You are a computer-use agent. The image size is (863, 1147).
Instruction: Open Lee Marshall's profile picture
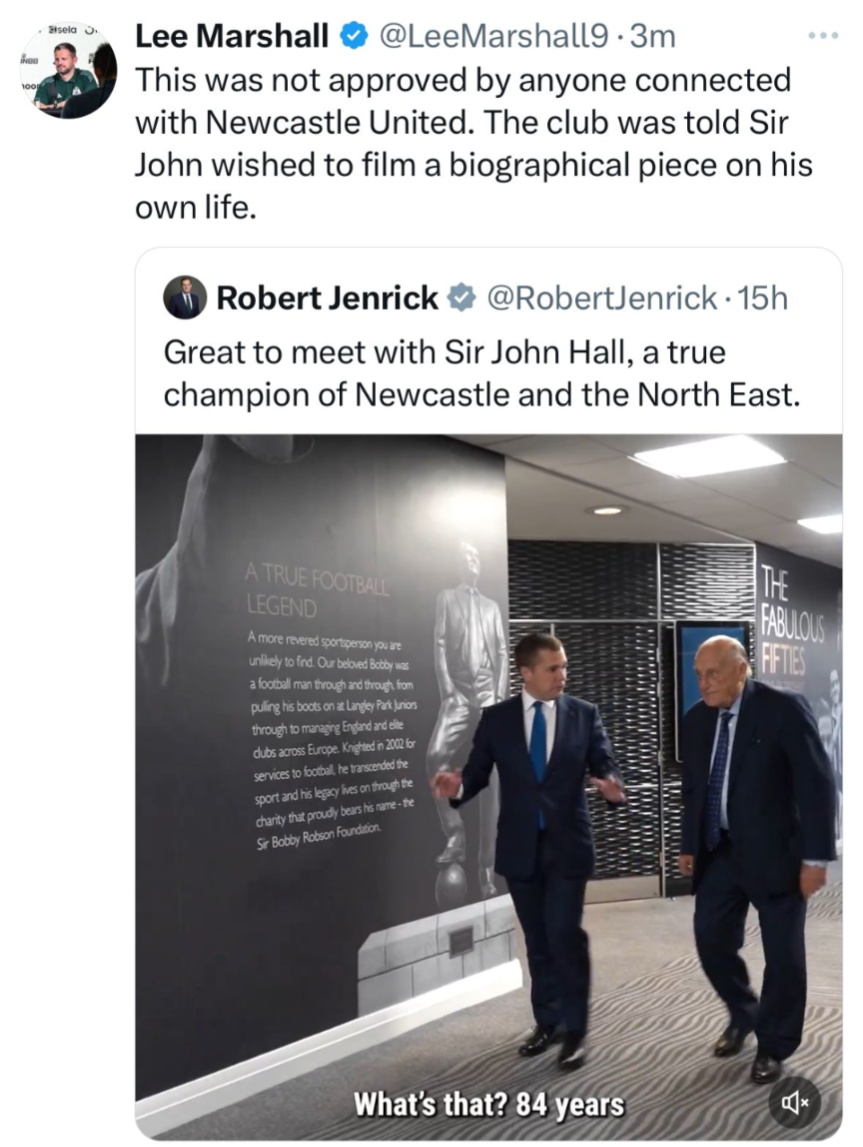point(68,70)
